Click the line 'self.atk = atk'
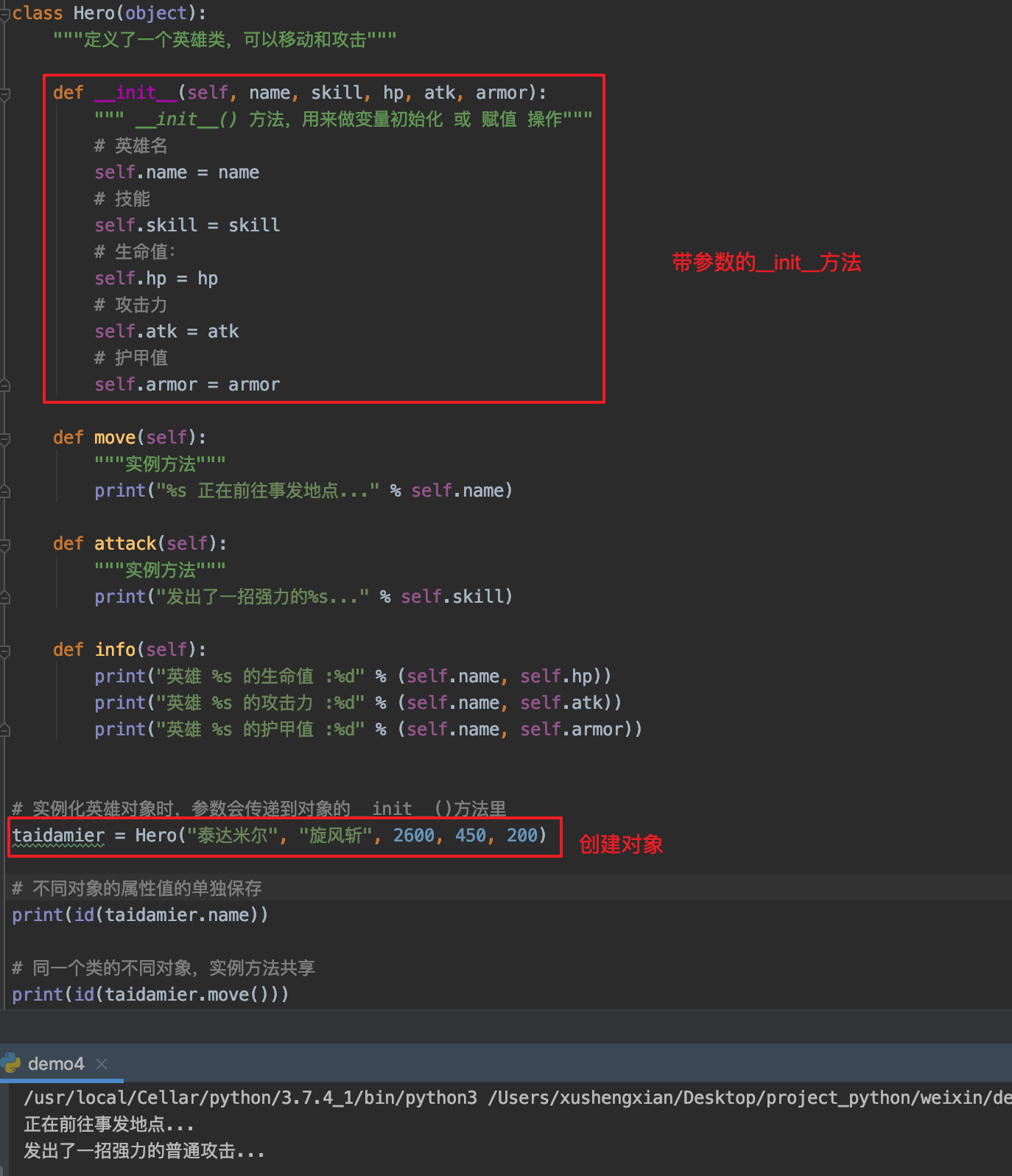Image resolution: width=1012 pixels, height=1176 pixels. (x=166, y=332)
